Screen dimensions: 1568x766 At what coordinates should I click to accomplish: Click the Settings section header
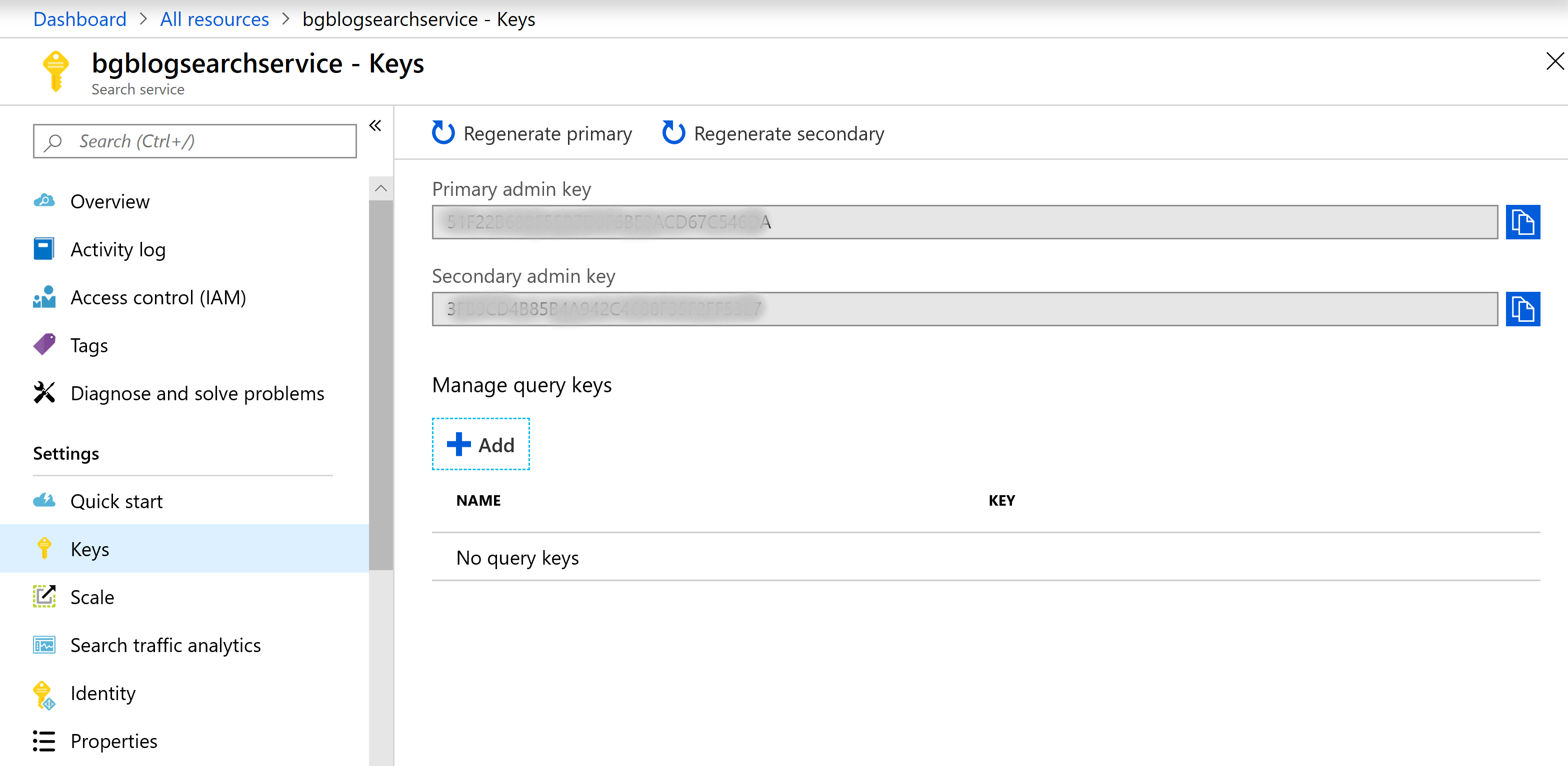(65, 453)
